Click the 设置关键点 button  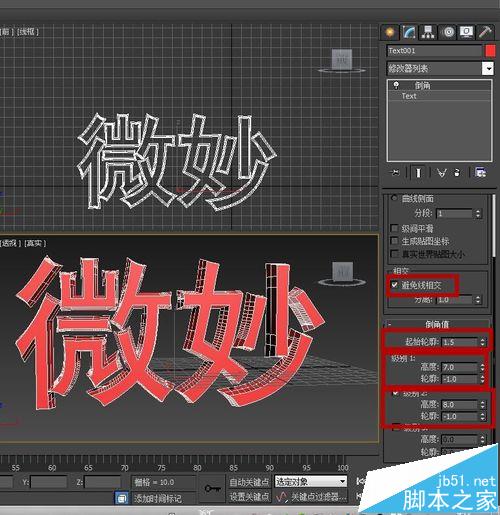tap(249, 497)
